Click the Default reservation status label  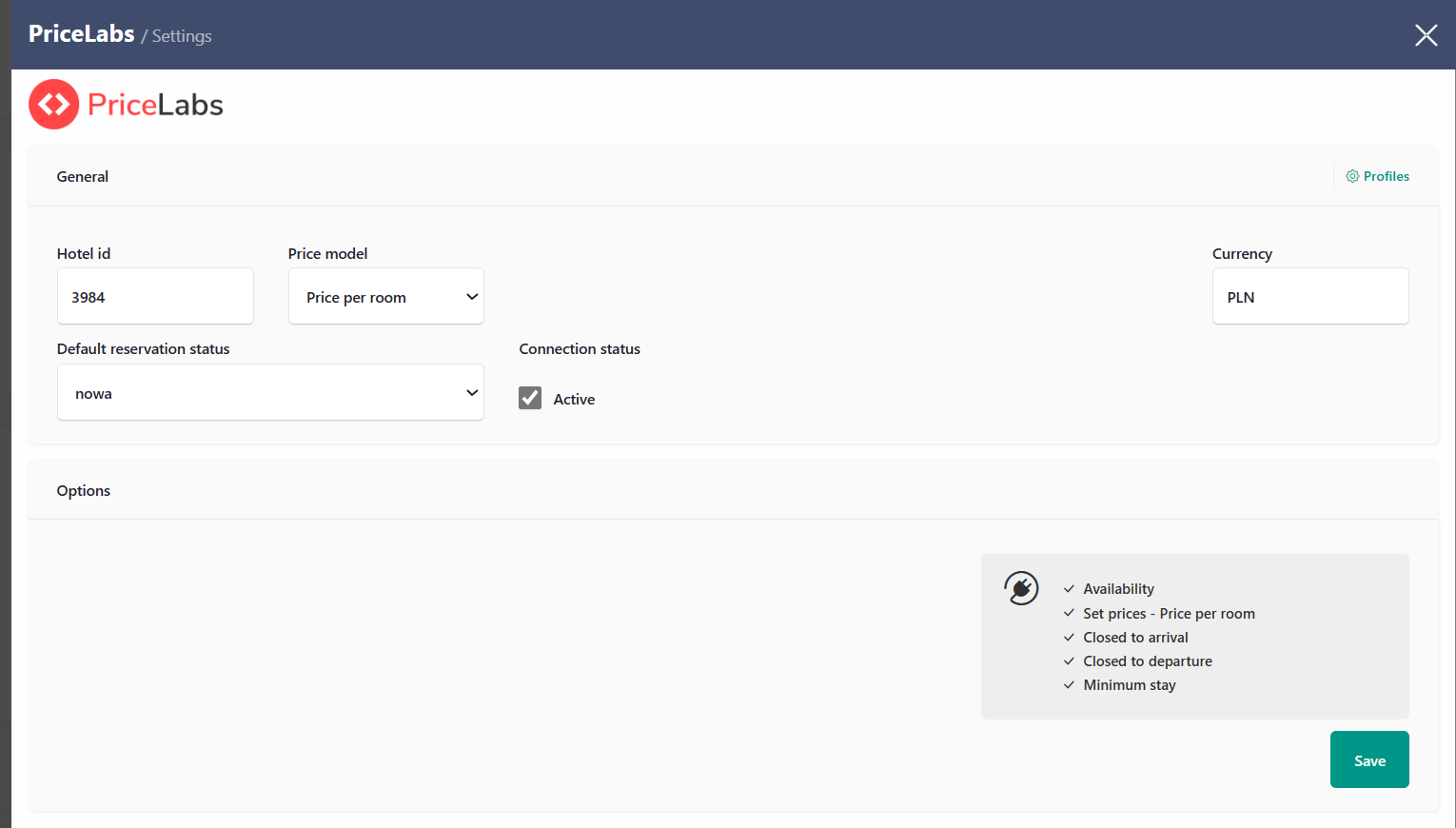[x=143, y=348]
